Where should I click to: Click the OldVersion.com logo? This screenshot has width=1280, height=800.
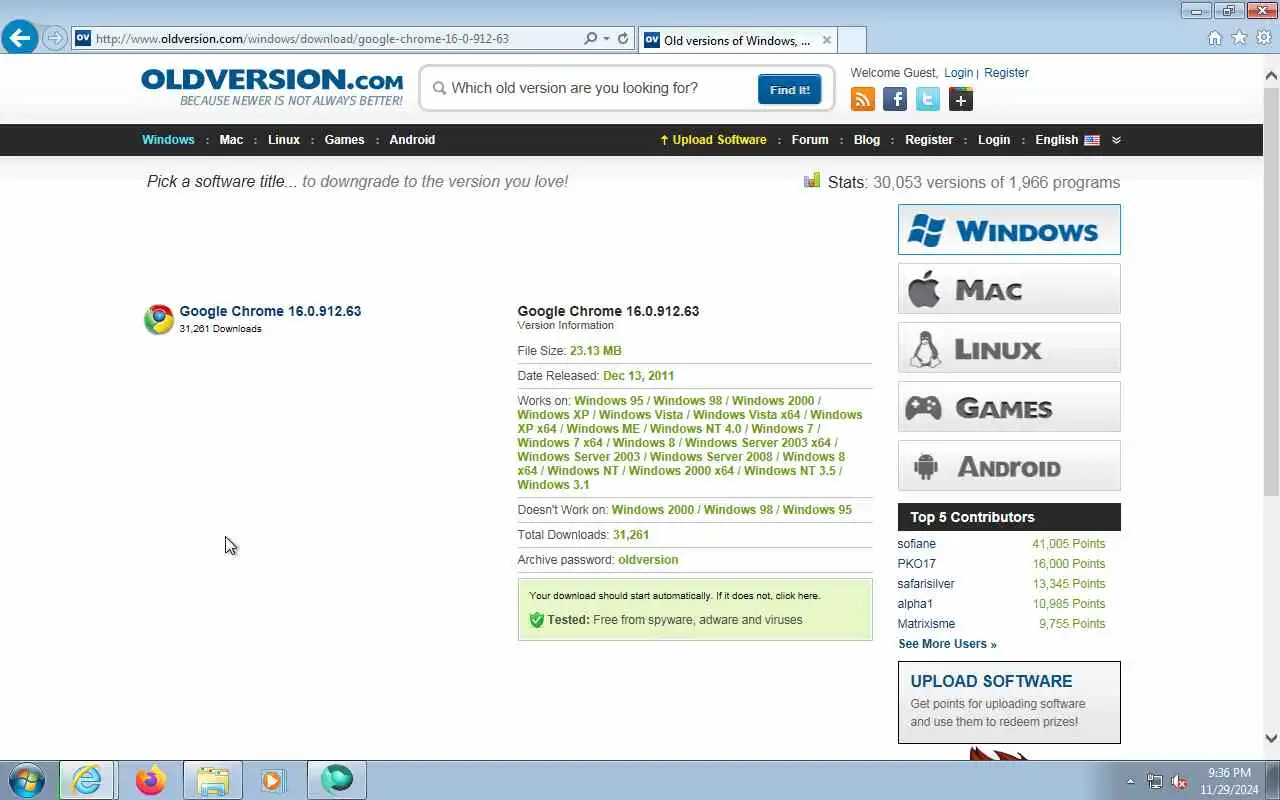(x=272, y=87)
